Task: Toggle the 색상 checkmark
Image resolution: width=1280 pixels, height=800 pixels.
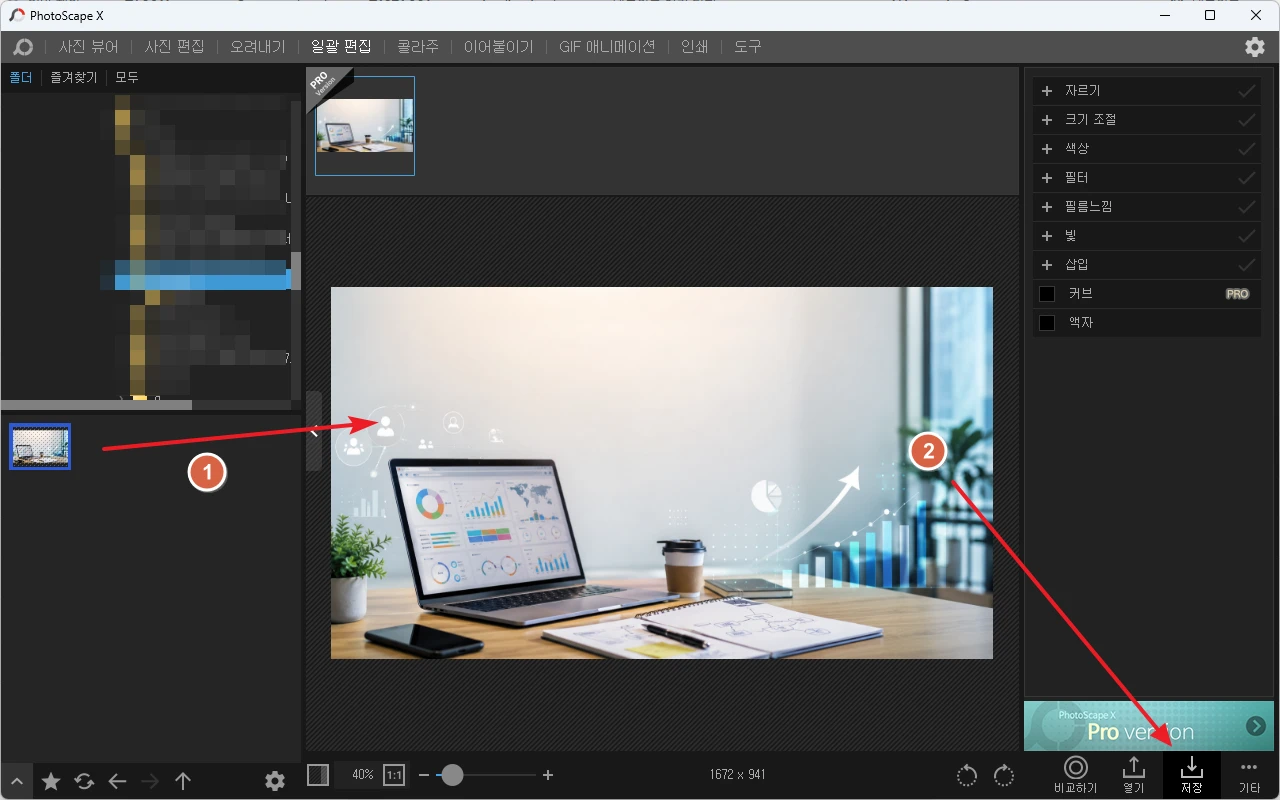Action: 1247,149
